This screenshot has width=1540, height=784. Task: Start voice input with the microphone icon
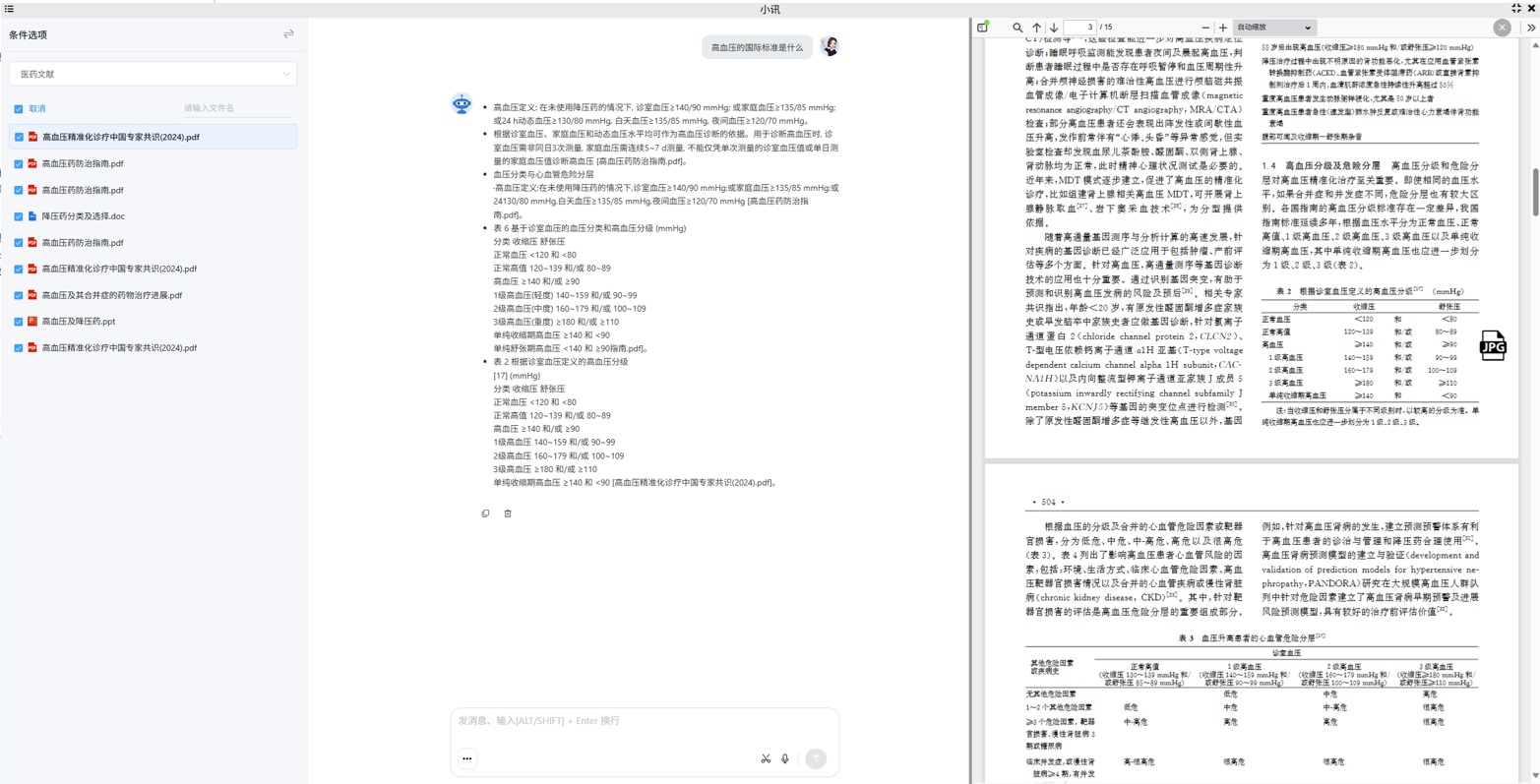pos(784,758)
